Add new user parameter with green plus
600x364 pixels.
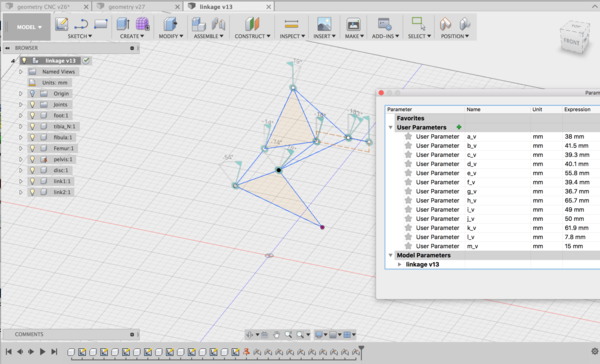459,127
